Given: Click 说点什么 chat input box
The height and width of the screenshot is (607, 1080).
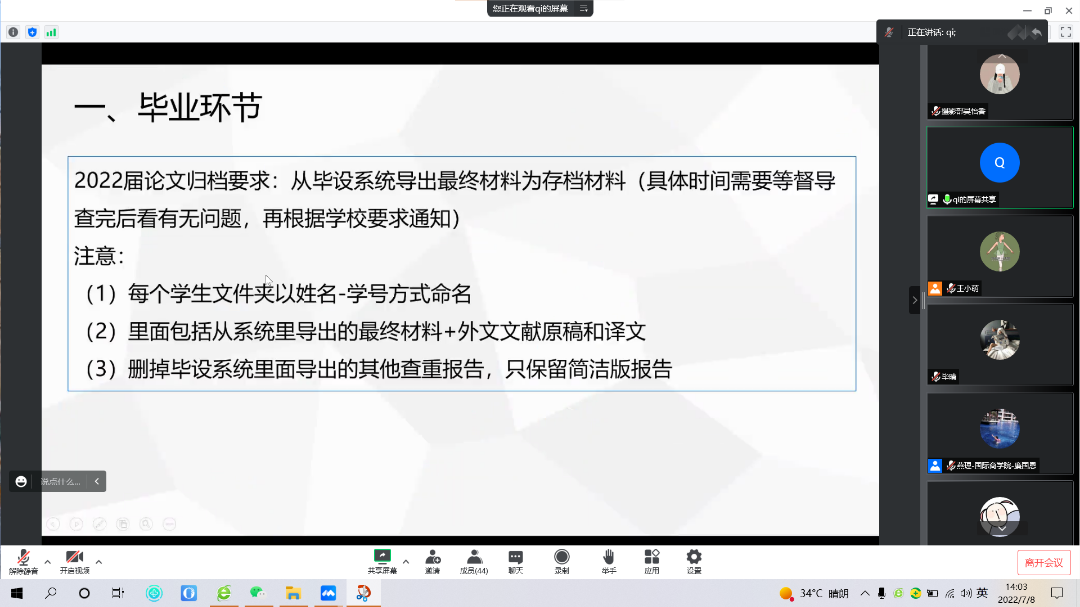Looking at the screenshot, I should click(62, 481).
